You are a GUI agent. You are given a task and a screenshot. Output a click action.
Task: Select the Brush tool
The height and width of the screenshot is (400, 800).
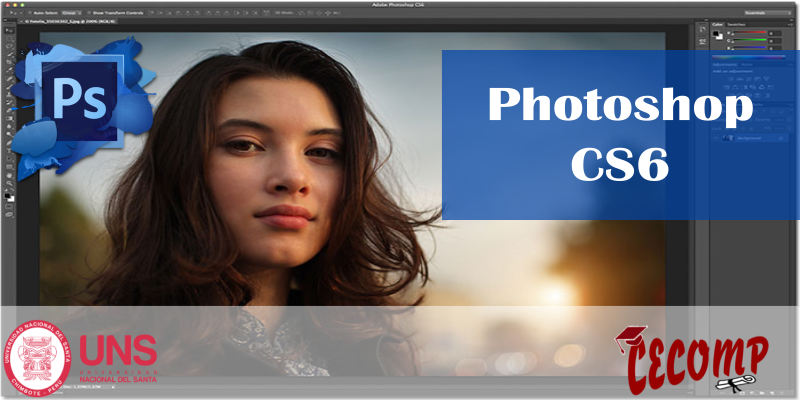[x=9, y=87]
